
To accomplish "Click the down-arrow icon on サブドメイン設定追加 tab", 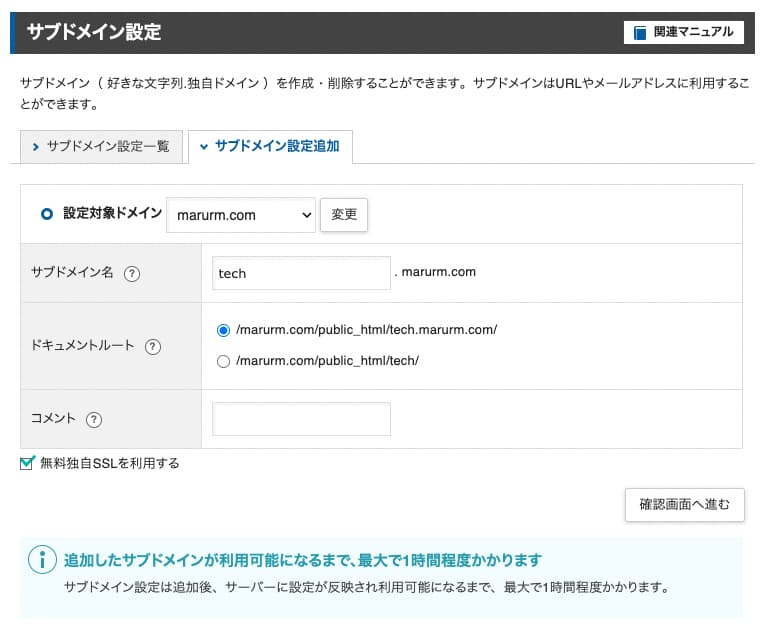I will click(204, 147).
